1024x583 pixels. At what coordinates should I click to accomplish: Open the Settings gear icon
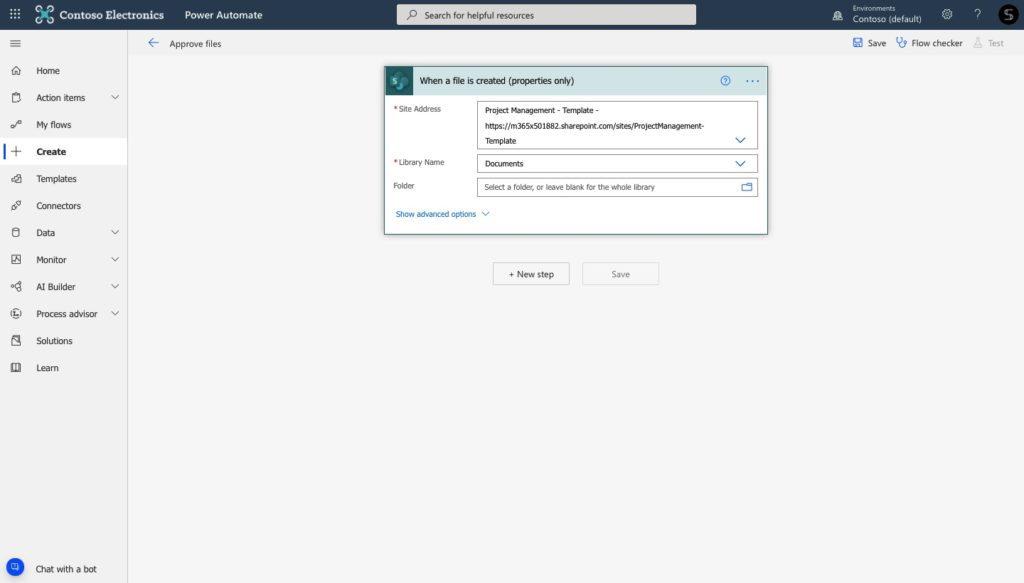tap(947, 14)
